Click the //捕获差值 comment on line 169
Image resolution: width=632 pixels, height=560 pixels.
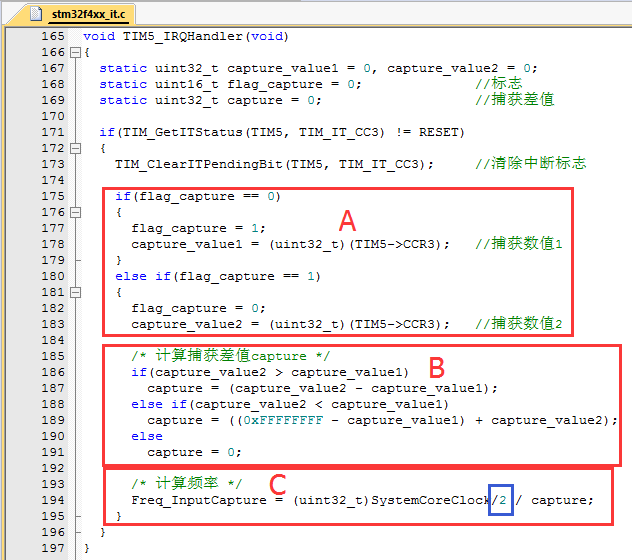[515, 100]
